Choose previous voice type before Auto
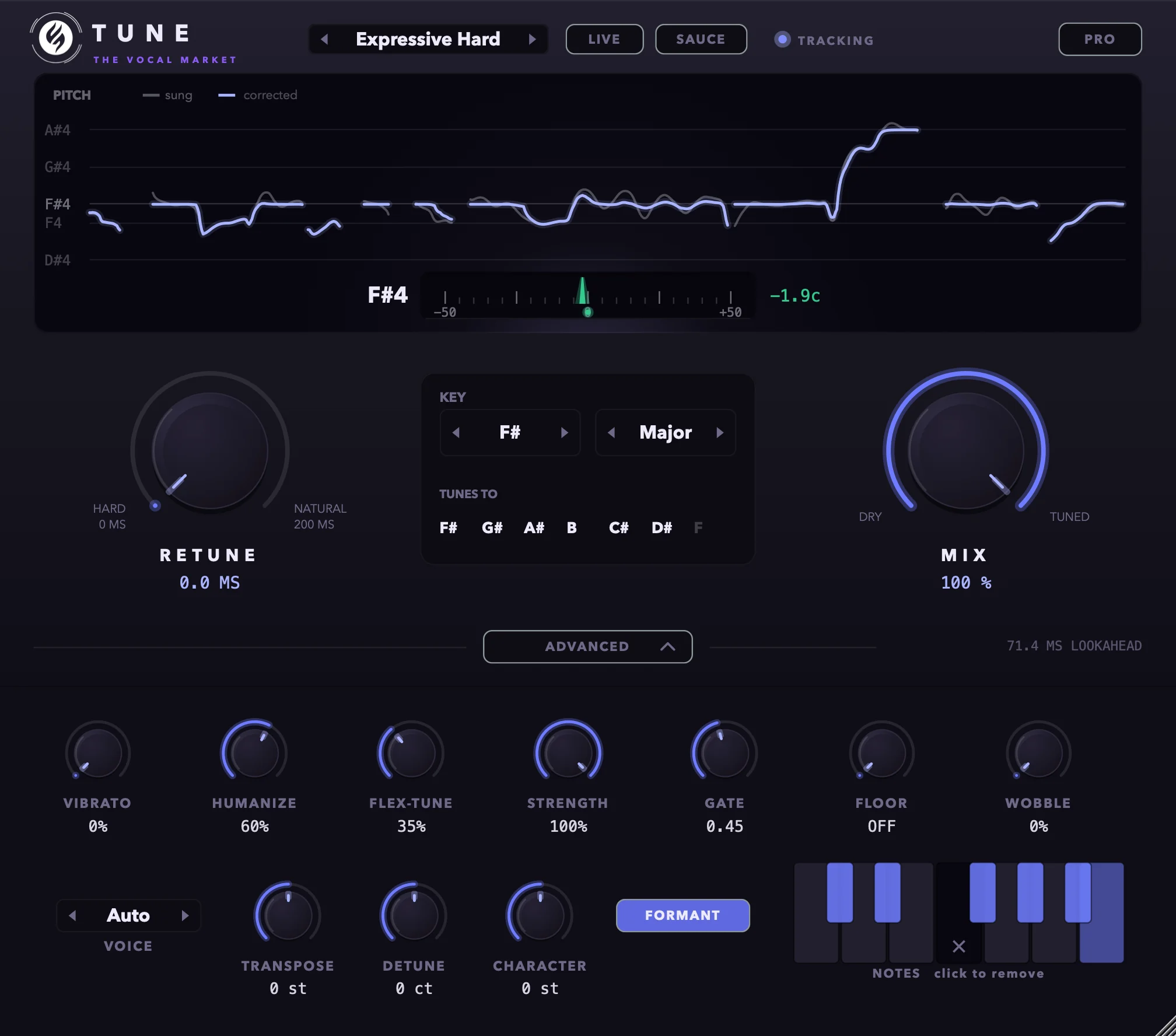 coord(72,915)
